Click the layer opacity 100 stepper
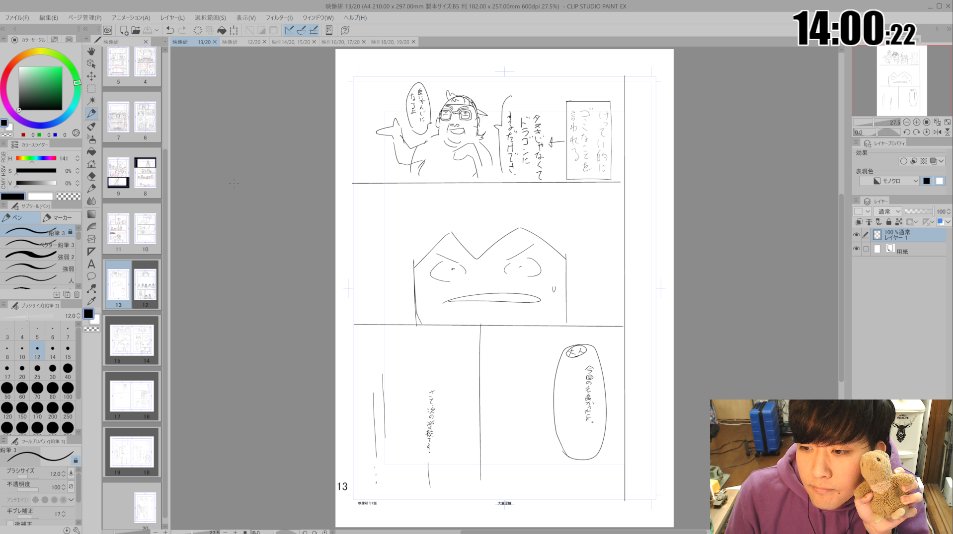 pos(948,211)
